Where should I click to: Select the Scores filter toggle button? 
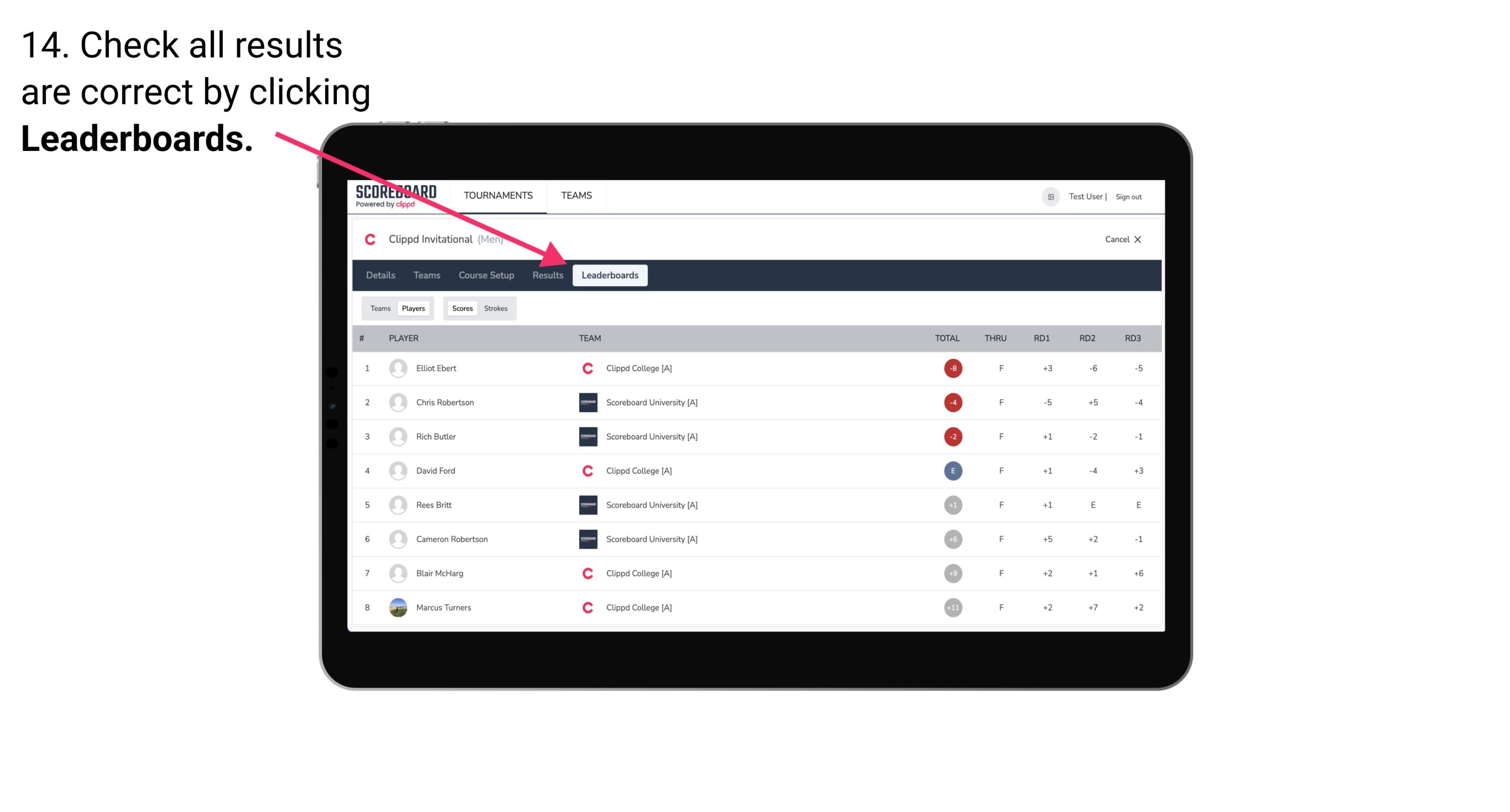click(x=461, y=308)
